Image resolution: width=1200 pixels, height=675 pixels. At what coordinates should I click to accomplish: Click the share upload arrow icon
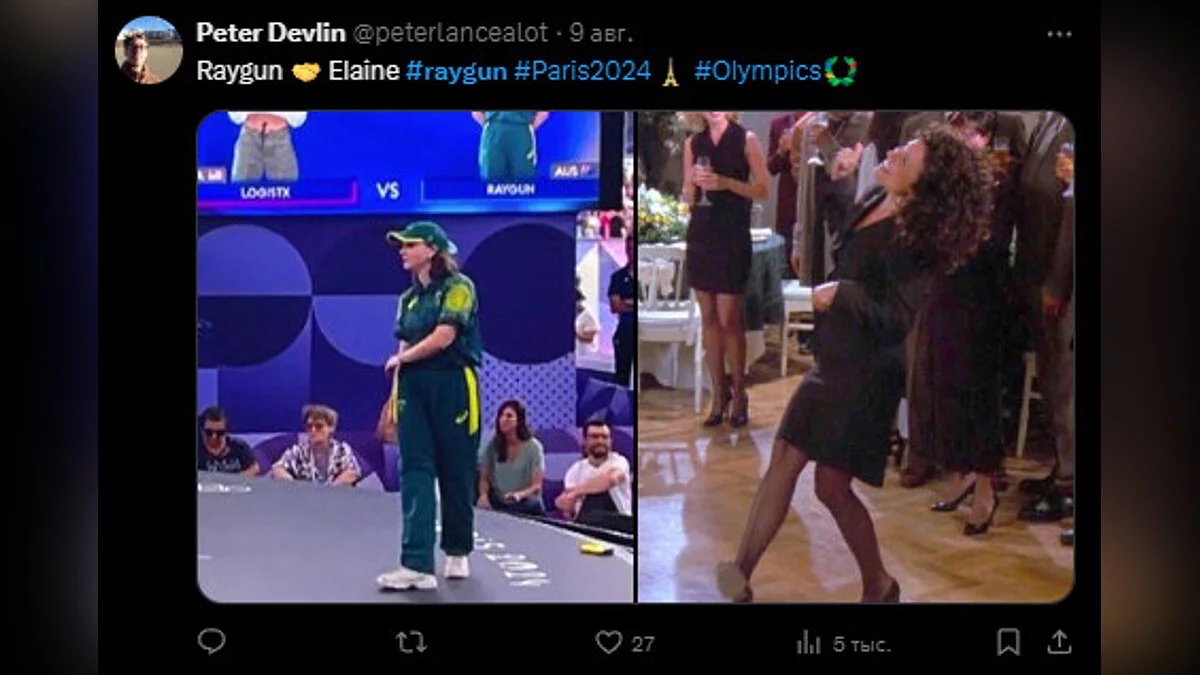pos(1059,642)
